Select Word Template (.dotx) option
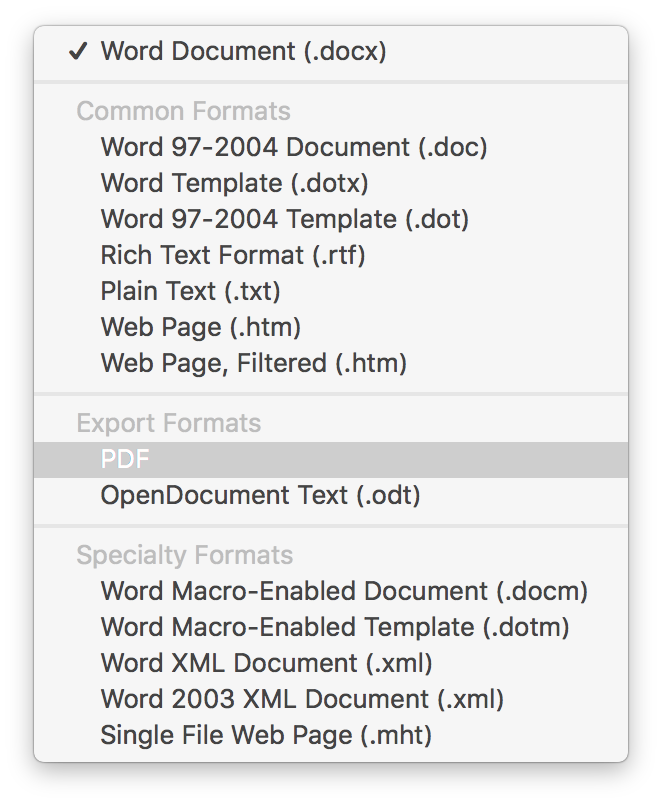 (x=331, y=183)
